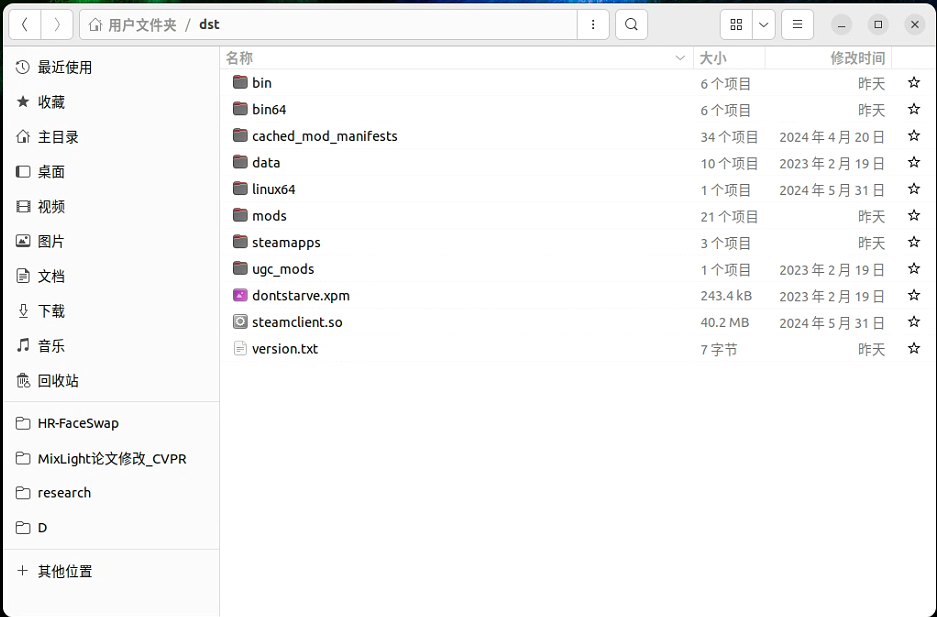Click the dst breadcrumb segment
Viewport: 937px width, 617px height.
(x=209, y=24)
